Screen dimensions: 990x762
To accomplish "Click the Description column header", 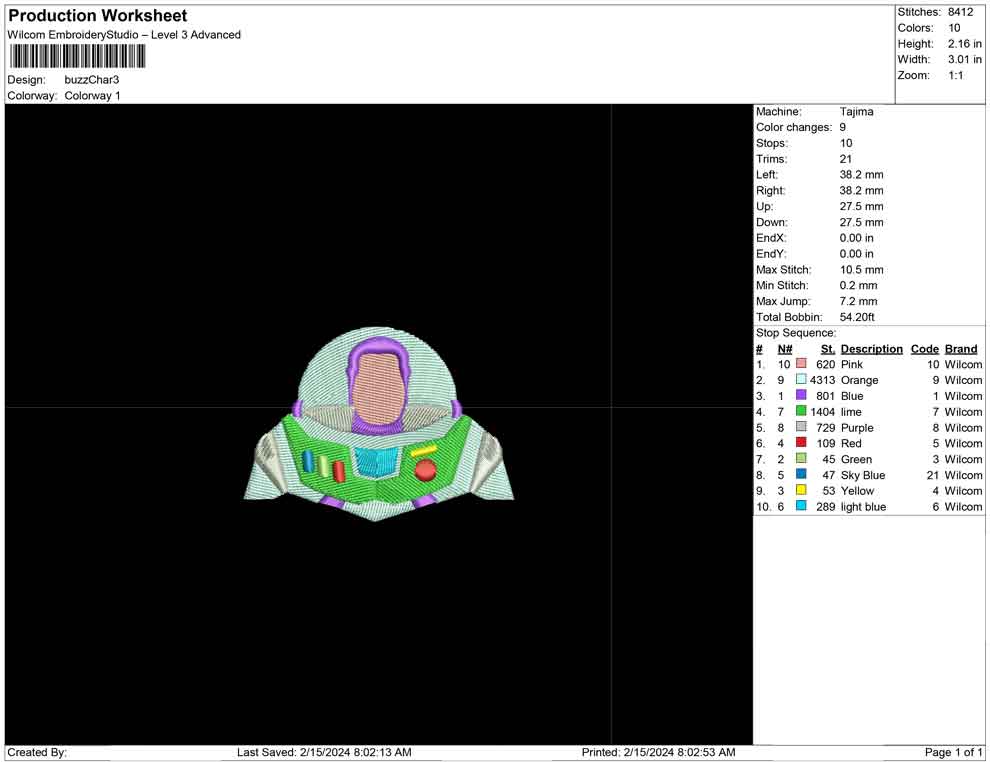I will coord(871,349).
